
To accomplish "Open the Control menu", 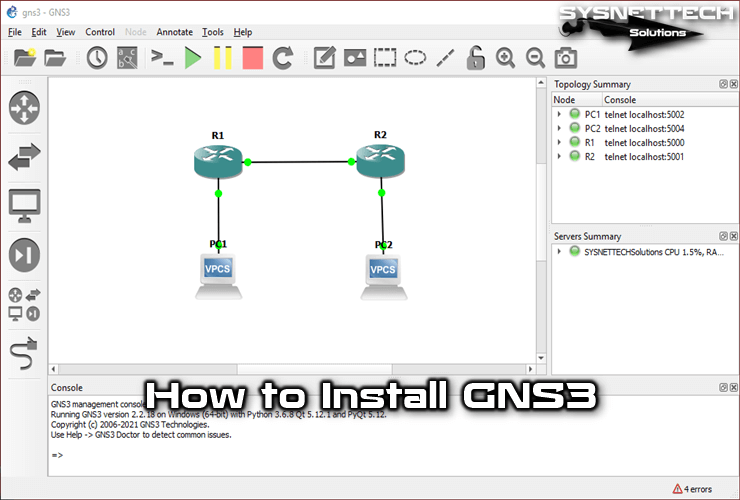I will (x=100, y=32).
